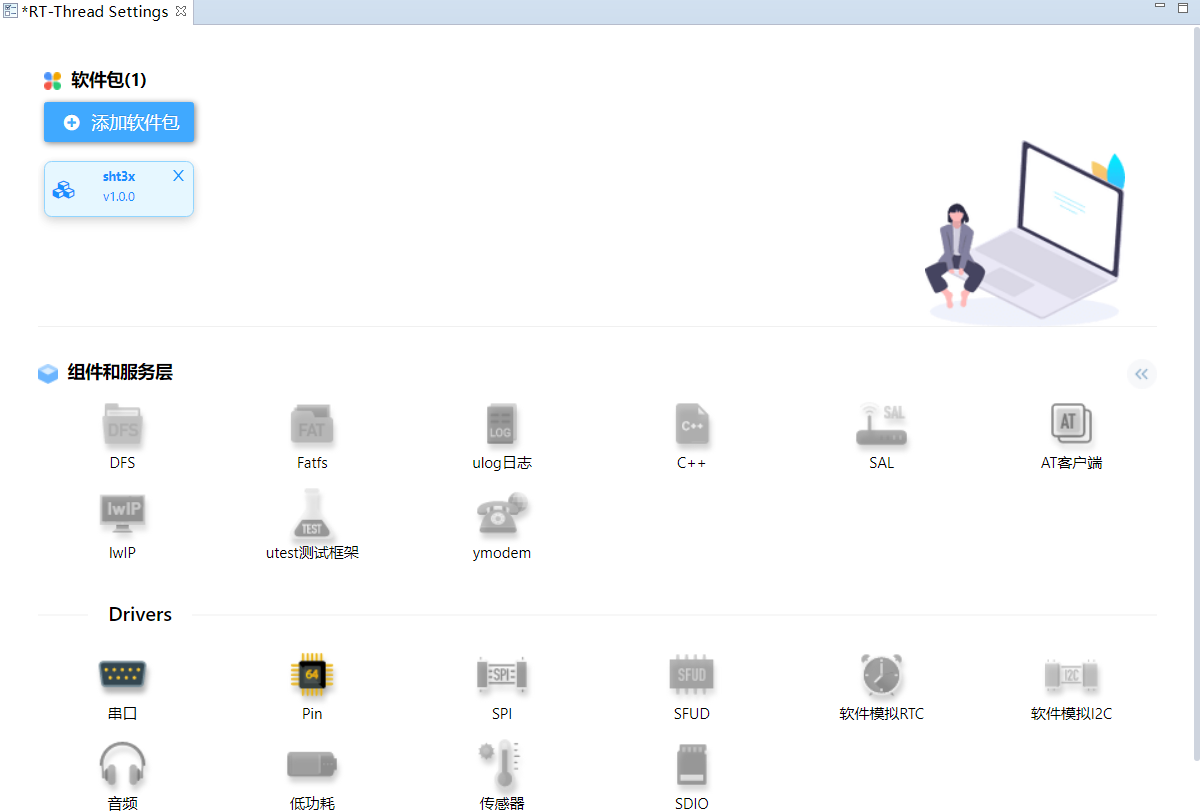Click the sht3x package cube icon
Screen dimensions: 1200x812
tap(64, 189)
